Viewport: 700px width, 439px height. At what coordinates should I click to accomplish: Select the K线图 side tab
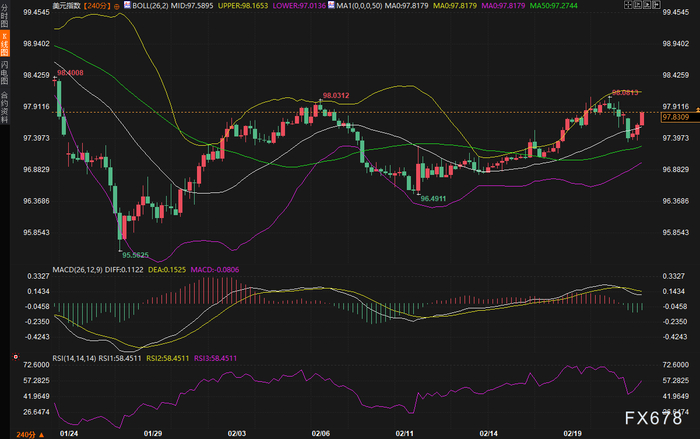(4, 43)
